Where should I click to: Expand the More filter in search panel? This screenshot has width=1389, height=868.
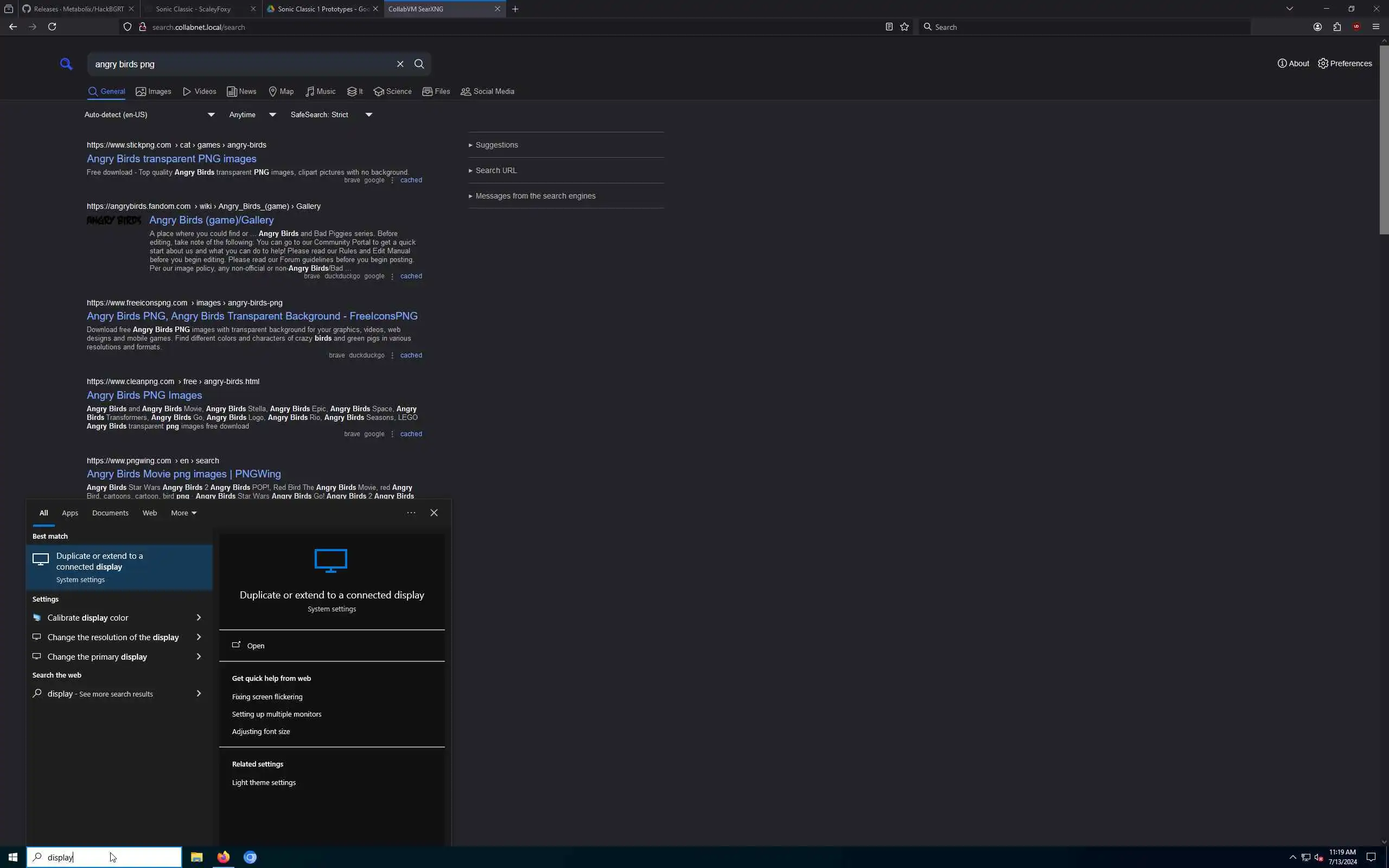point(184,513)
